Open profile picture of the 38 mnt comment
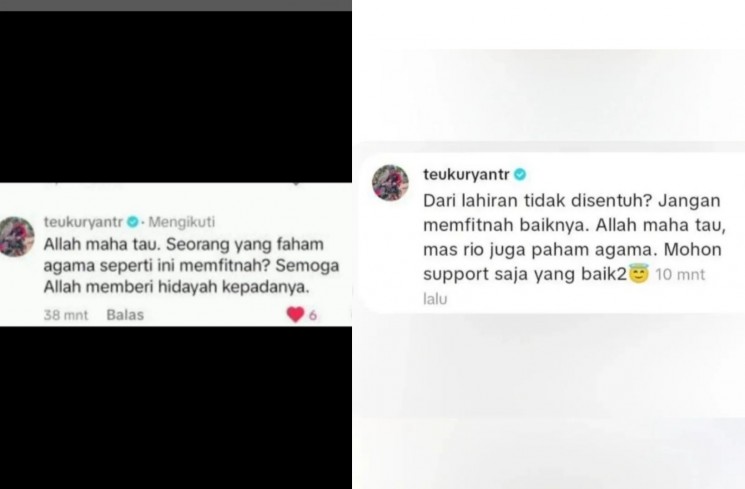Image resolution: width=745 pixels, height=489 pixels. coord(17,236)
